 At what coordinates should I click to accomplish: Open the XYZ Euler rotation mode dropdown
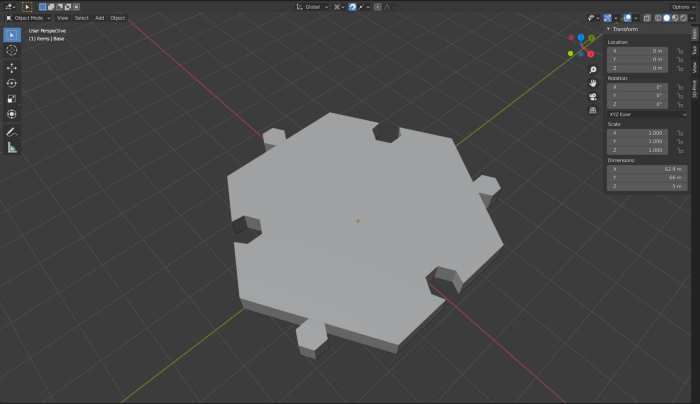click(647, 115)
